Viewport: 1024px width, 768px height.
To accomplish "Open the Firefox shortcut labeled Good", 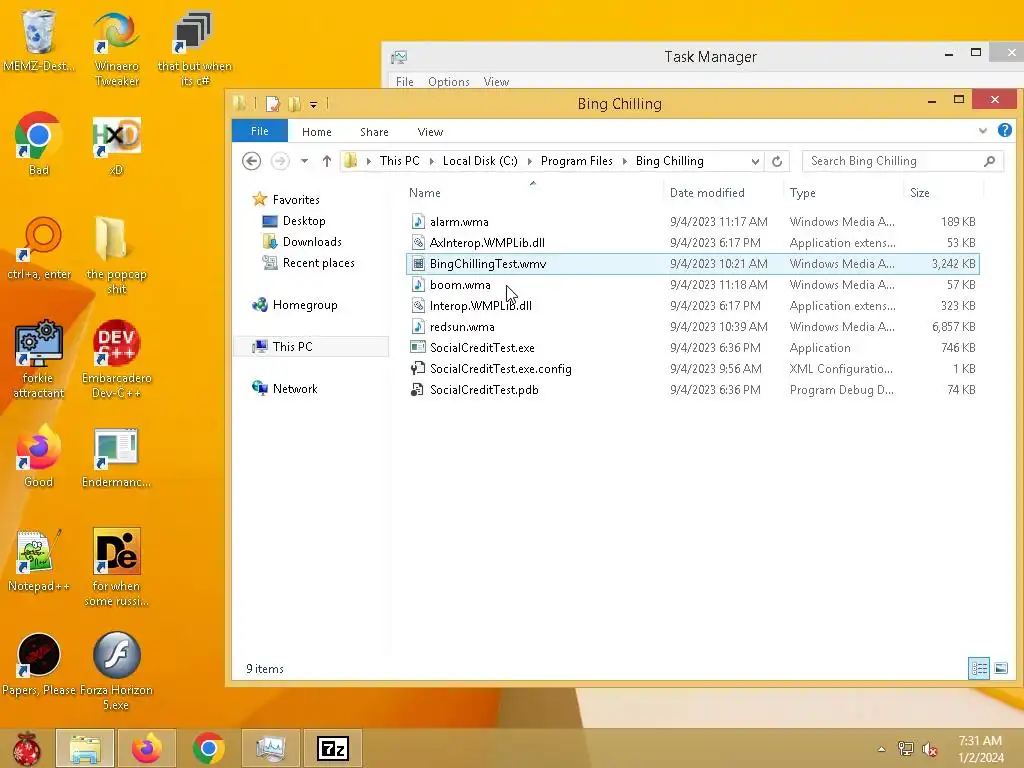I will pos(39,456).
